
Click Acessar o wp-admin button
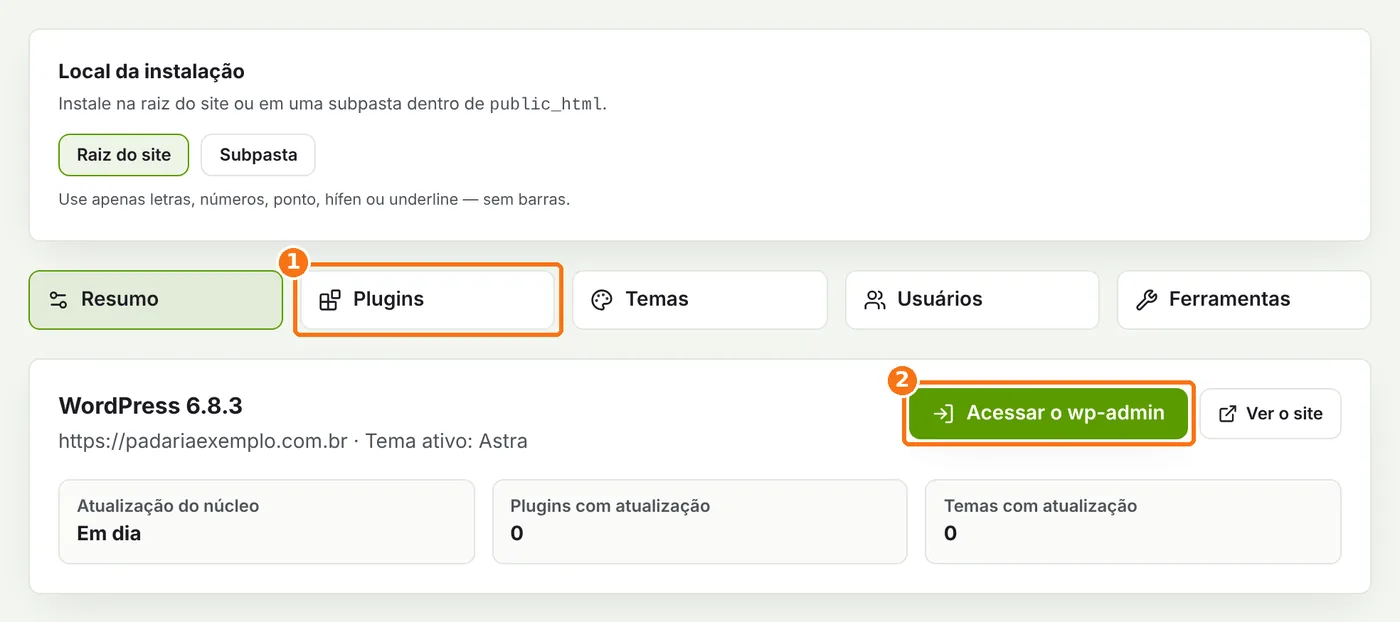click(1048, 413)
